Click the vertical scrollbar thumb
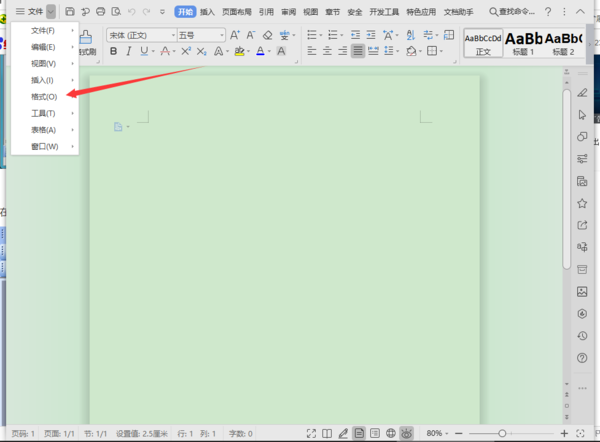 (x=567, y=179)
